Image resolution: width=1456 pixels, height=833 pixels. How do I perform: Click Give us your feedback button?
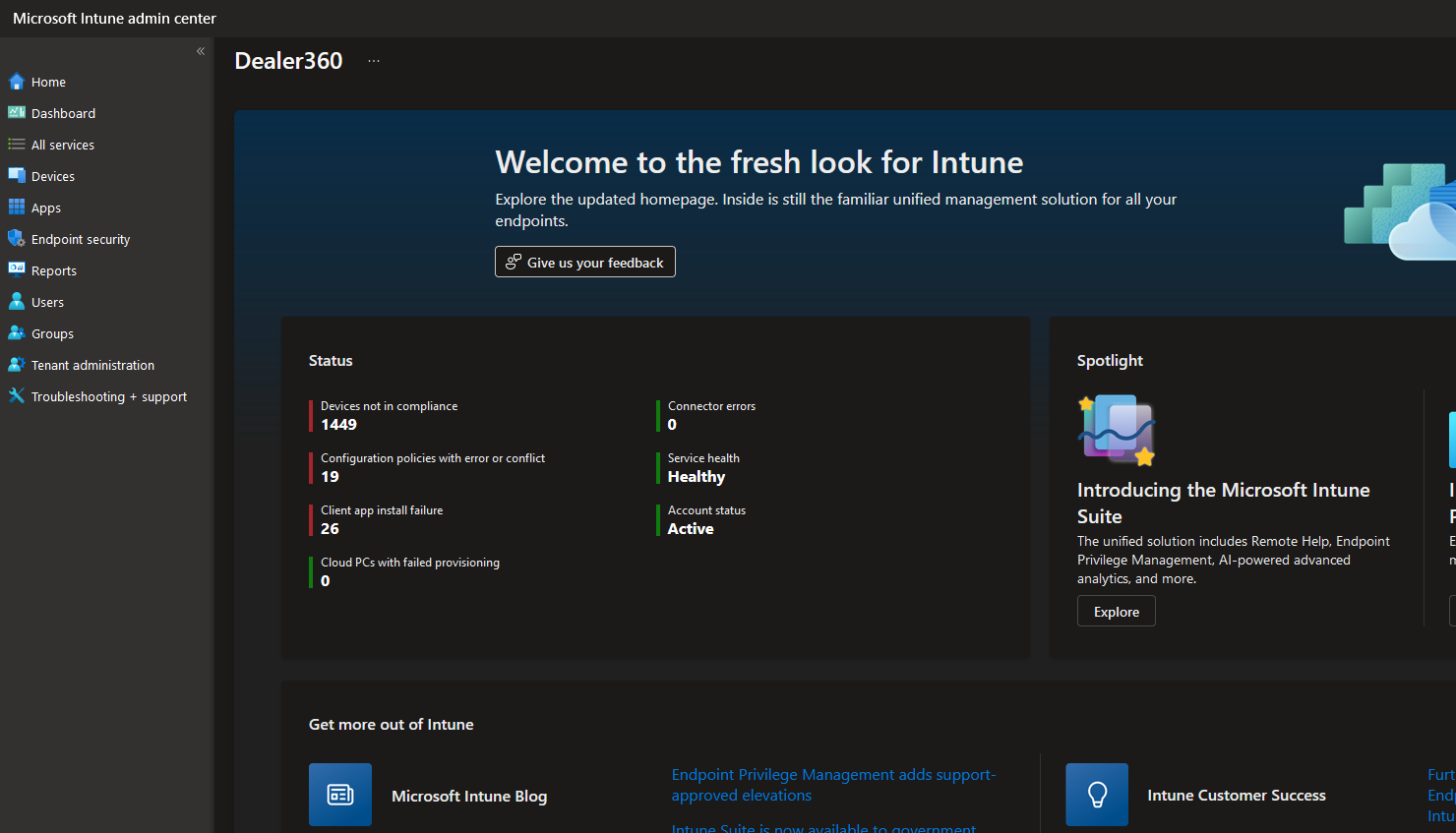pyautogui.click(x=585, y=262)
